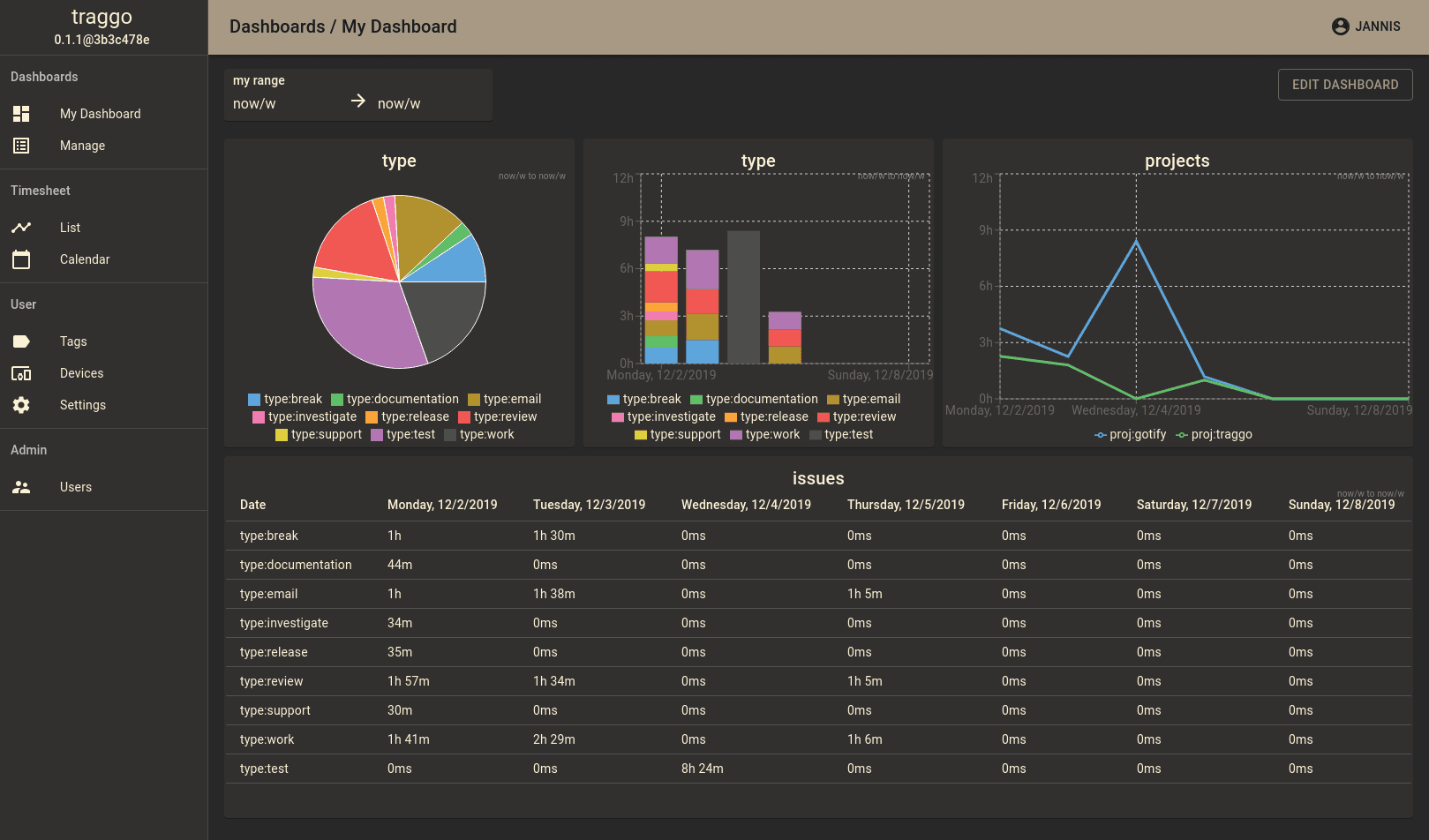Open the Calendar icon in the sidebar

tap(21, 259)
